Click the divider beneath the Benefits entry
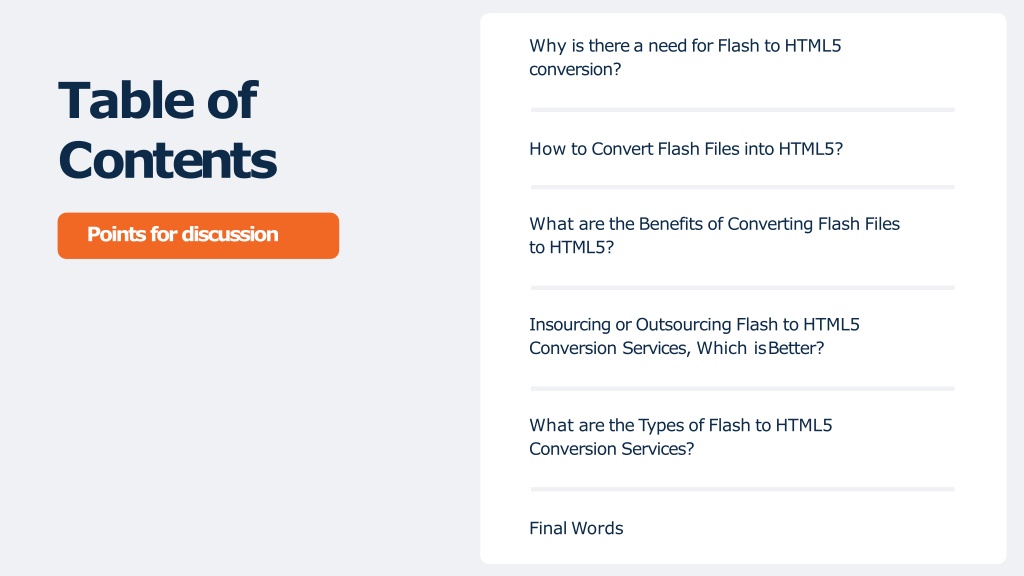The height and width of the screenshot is (576, 1024). click(743, 287)
